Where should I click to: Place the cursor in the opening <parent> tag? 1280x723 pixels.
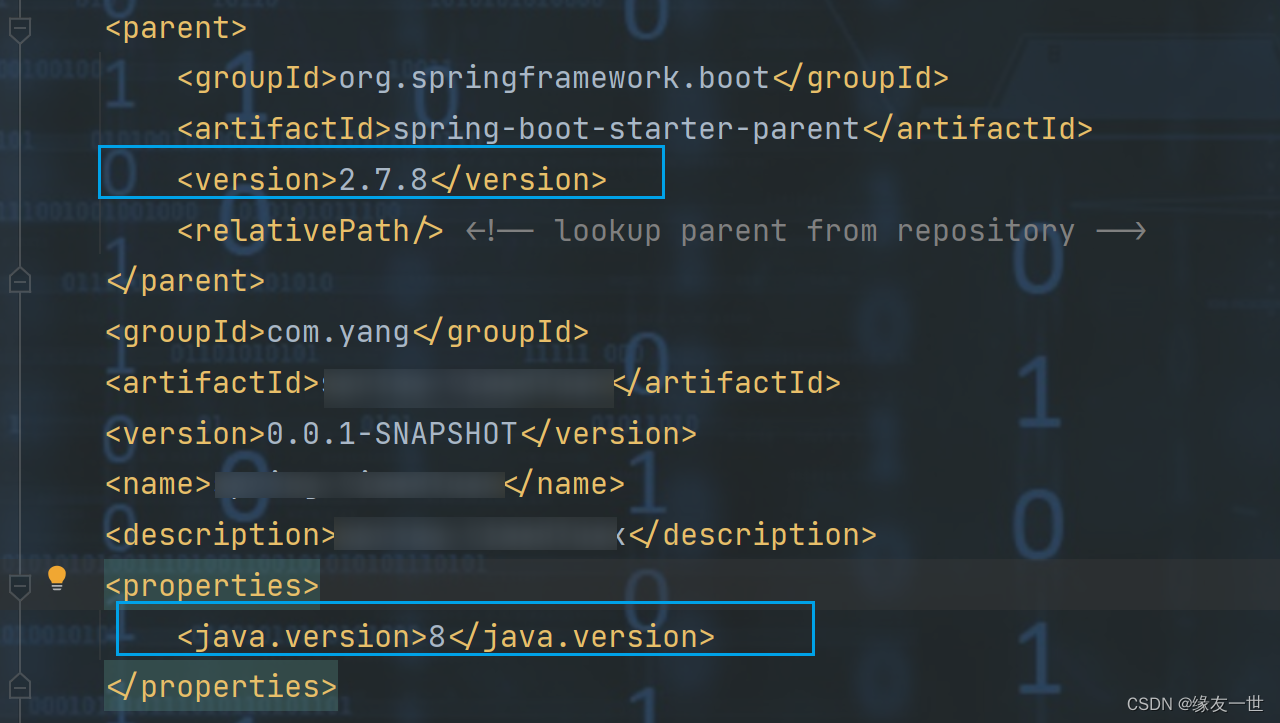[x=176, y=28]
